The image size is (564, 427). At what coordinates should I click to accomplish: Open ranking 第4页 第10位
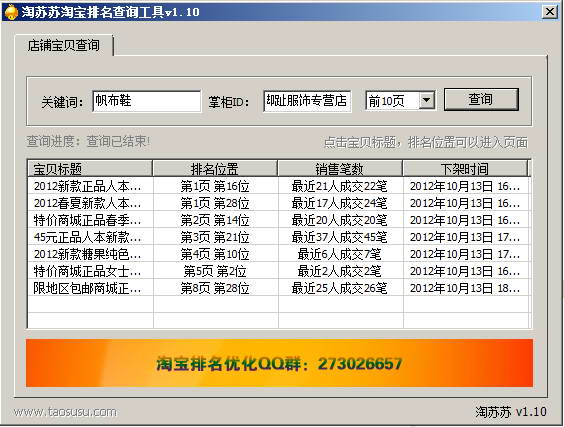point(215,254)
